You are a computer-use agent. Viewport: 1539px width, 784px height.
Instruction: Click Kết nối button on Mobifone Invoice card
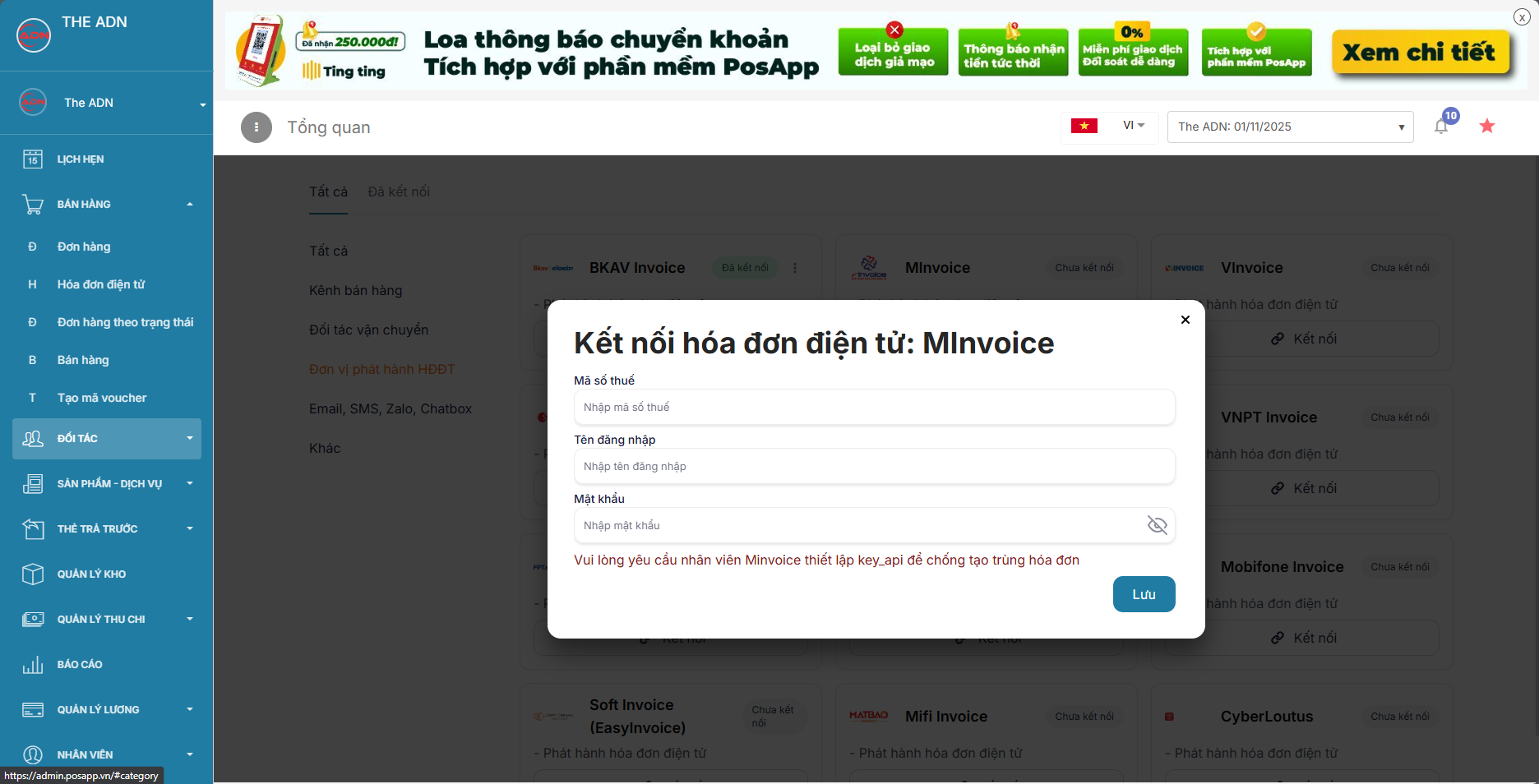pyautogui.click(x=1303, y=638)
